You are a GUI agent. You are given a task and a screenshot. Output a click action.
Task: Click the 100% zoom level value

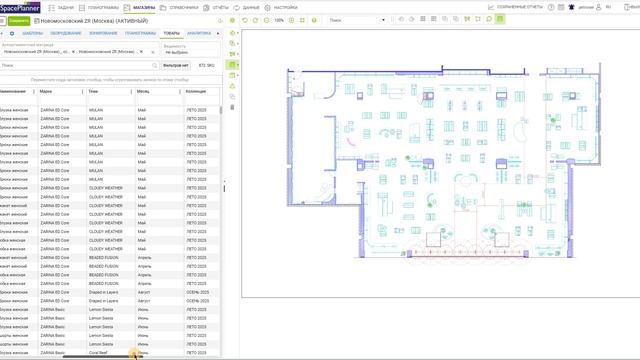[279, 20]
